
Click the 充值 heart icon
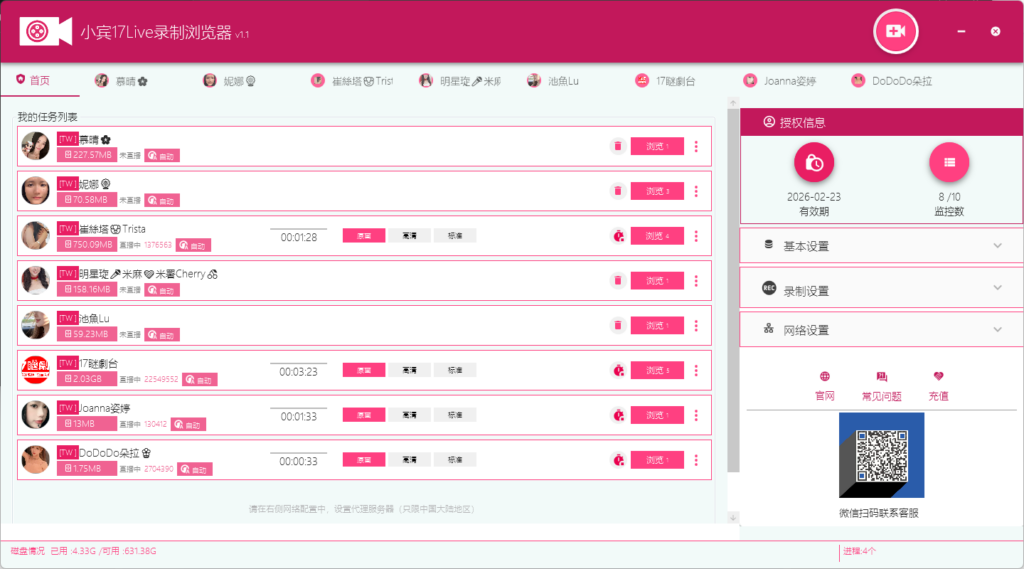pos(938,376)
